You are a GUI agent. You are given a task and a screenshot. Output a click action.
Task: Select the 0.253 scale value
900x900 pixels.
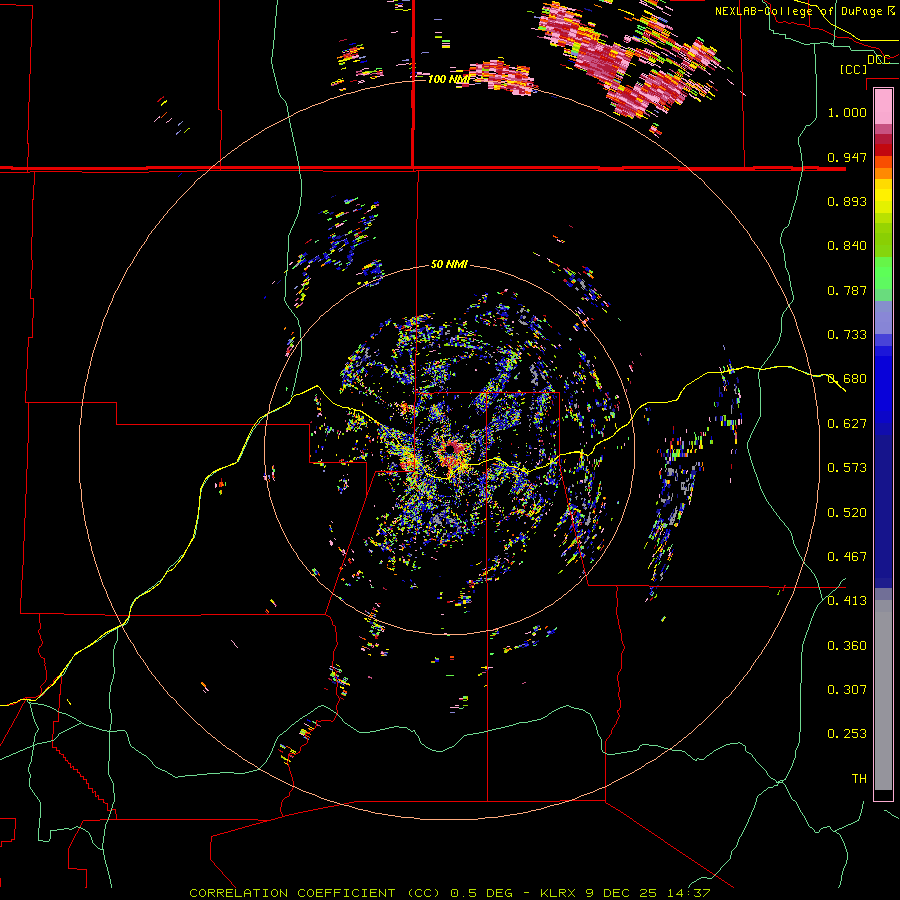[847, 734]
